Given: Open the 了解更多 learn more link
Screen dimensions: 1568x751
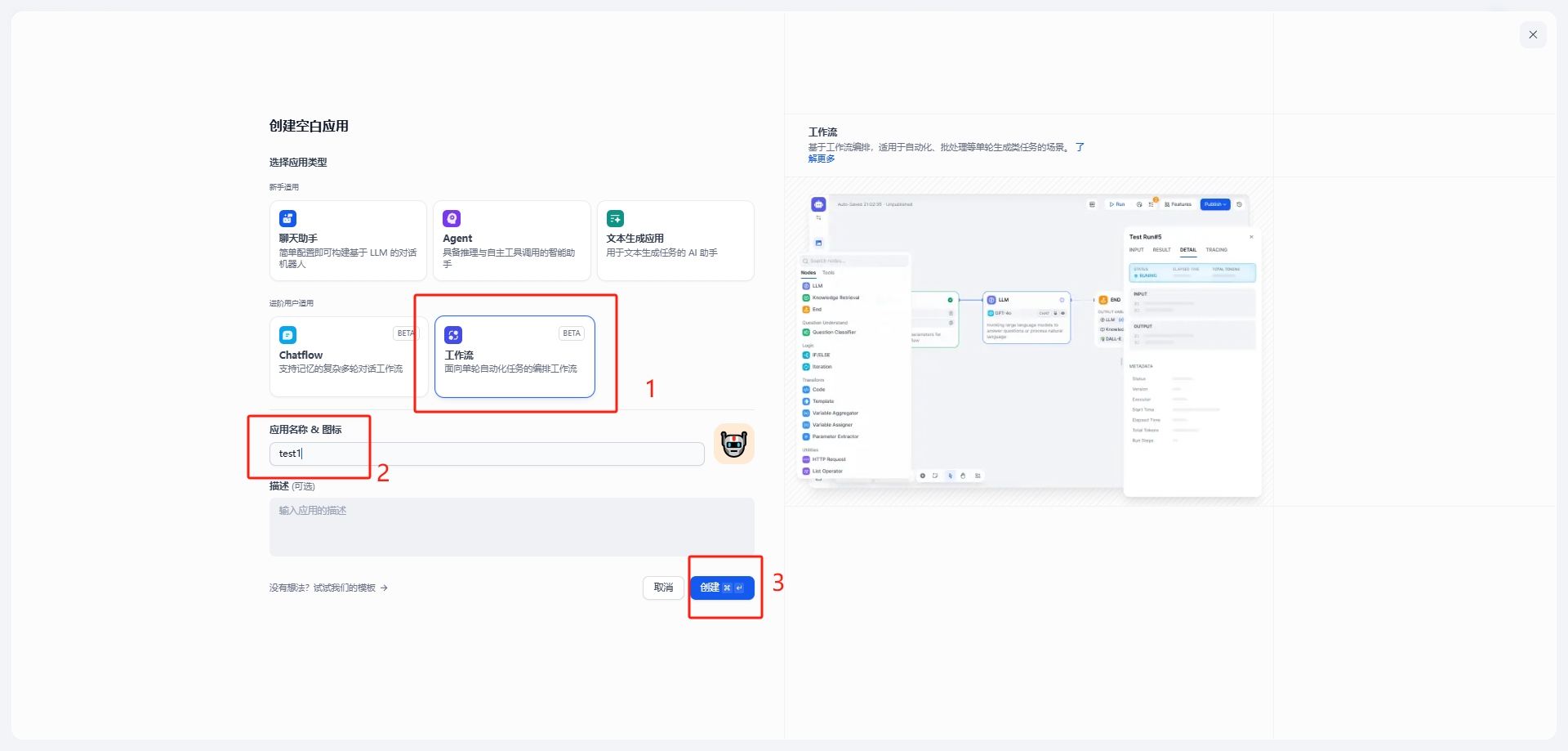Looking at the screenshot, I should 822,159.
